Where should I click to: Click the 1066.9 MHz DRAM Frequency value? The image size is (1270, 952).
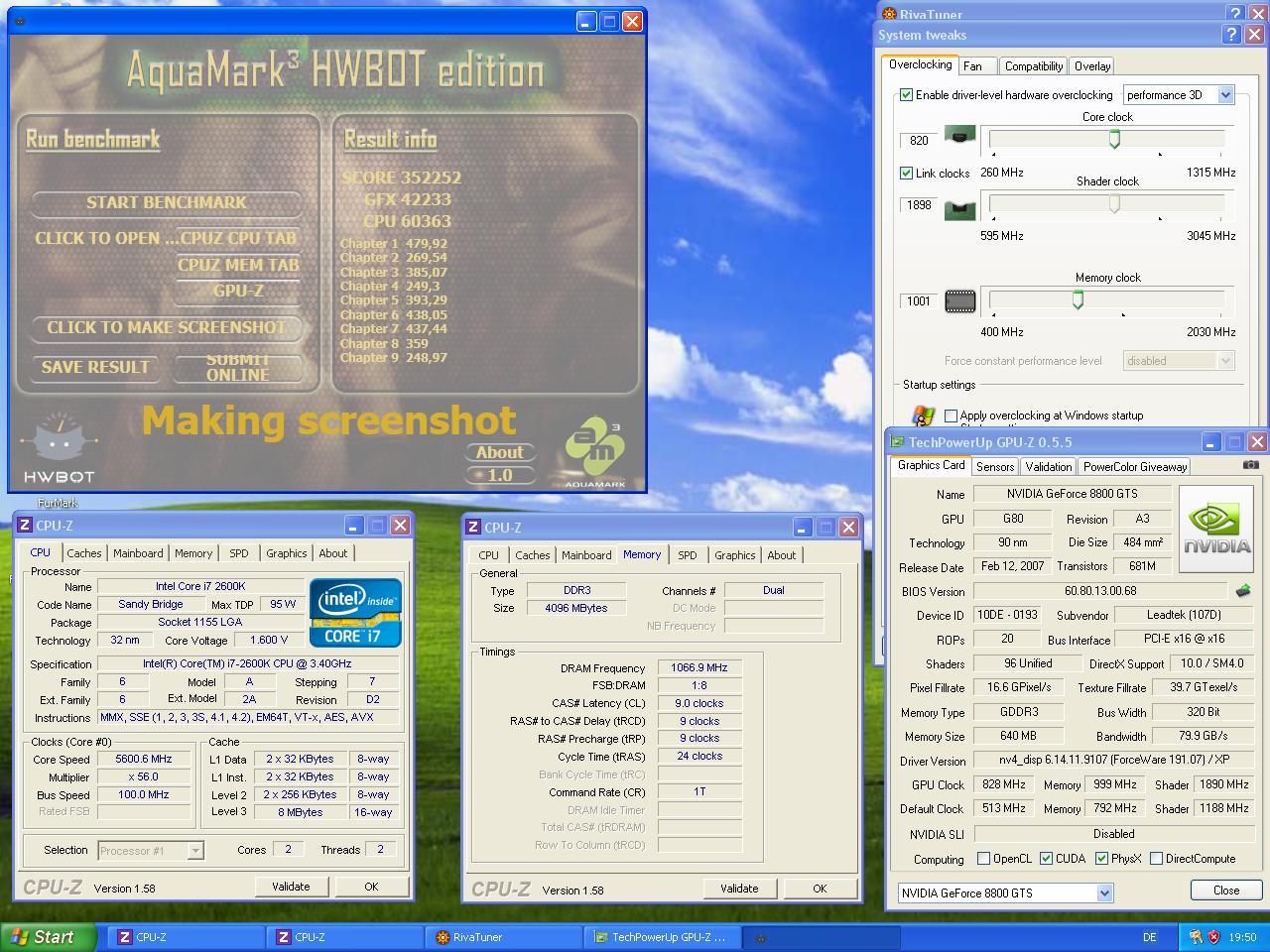[x=699, y=667]
